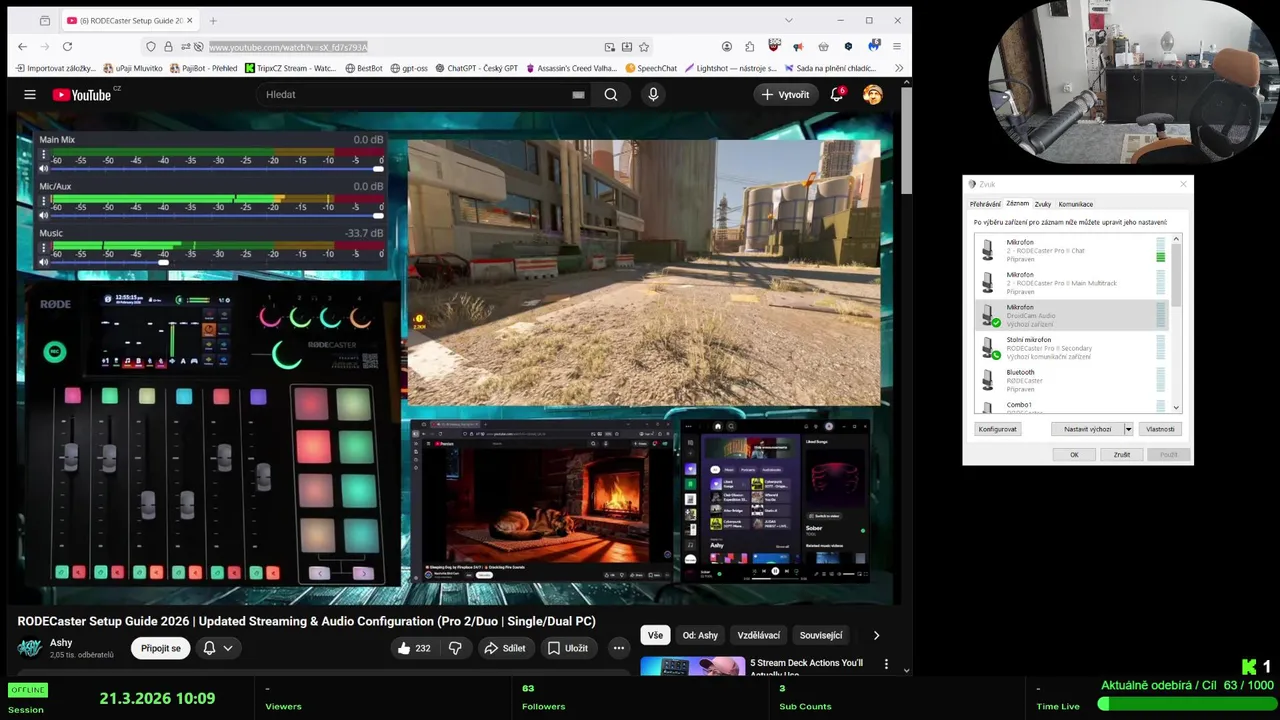Dislike the video with thumbs down

pyautogui.click(x=455, y=648)
